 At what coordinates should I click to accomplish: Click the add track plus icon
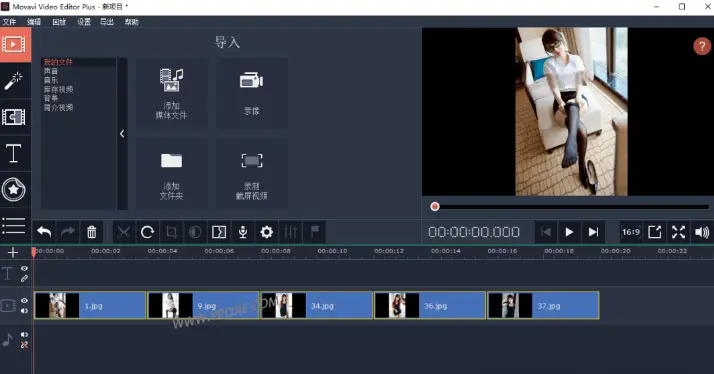[13, 253]
